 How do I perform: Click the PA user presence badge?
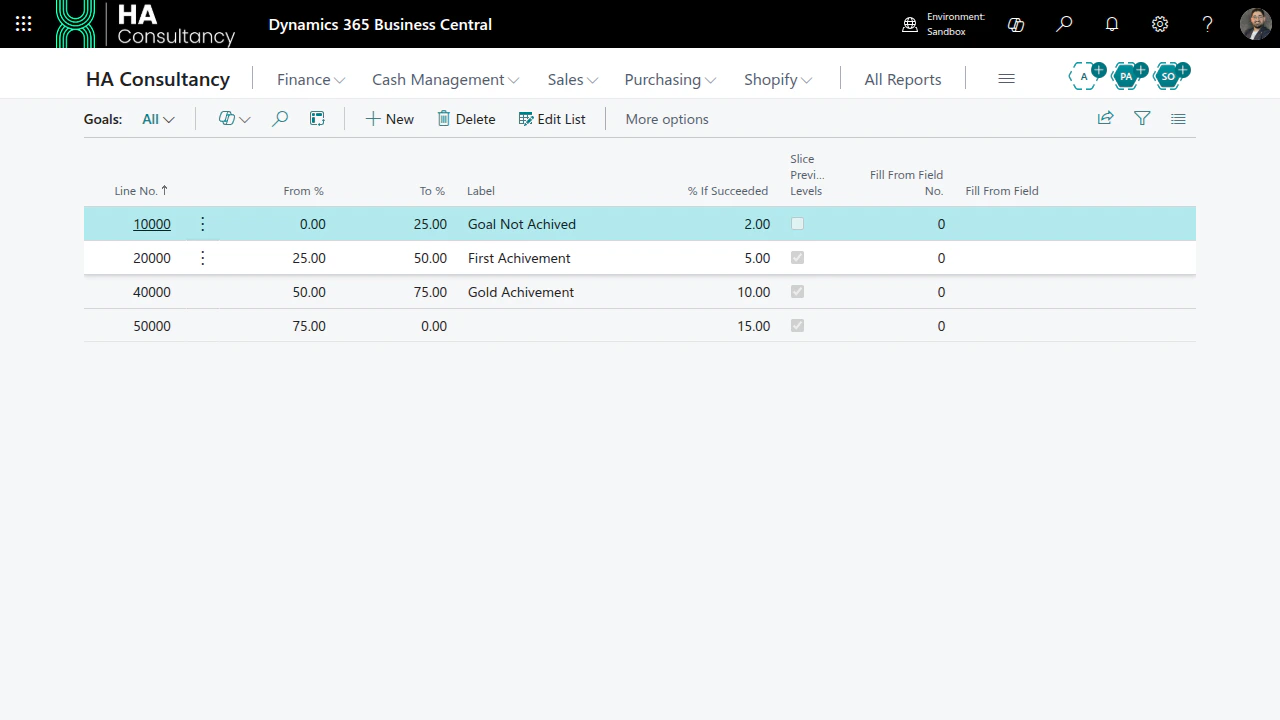(x=1128, y=75)
